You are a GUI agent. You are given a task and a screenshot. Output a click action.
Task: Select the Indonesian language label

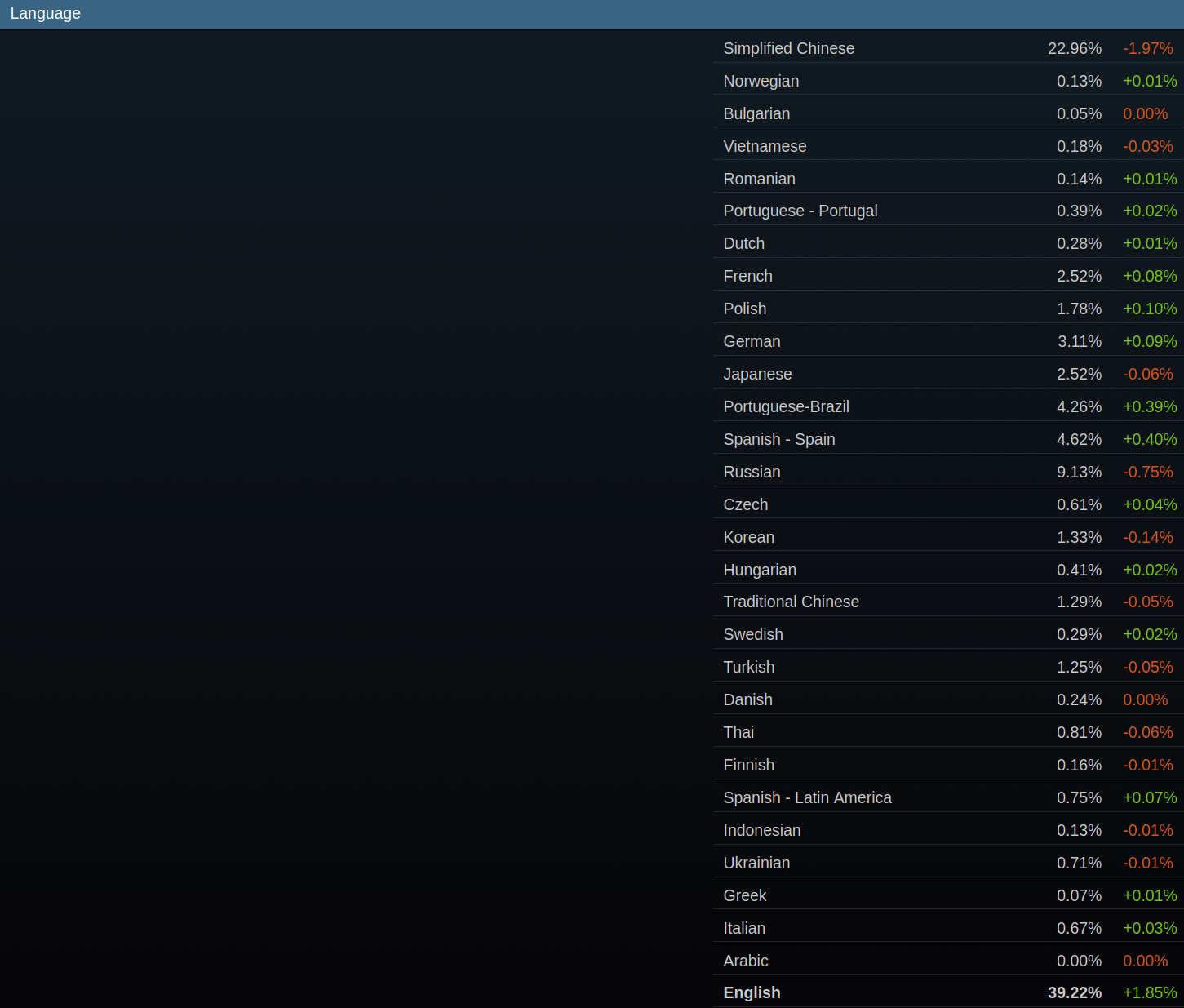click(x=762, y=830)
